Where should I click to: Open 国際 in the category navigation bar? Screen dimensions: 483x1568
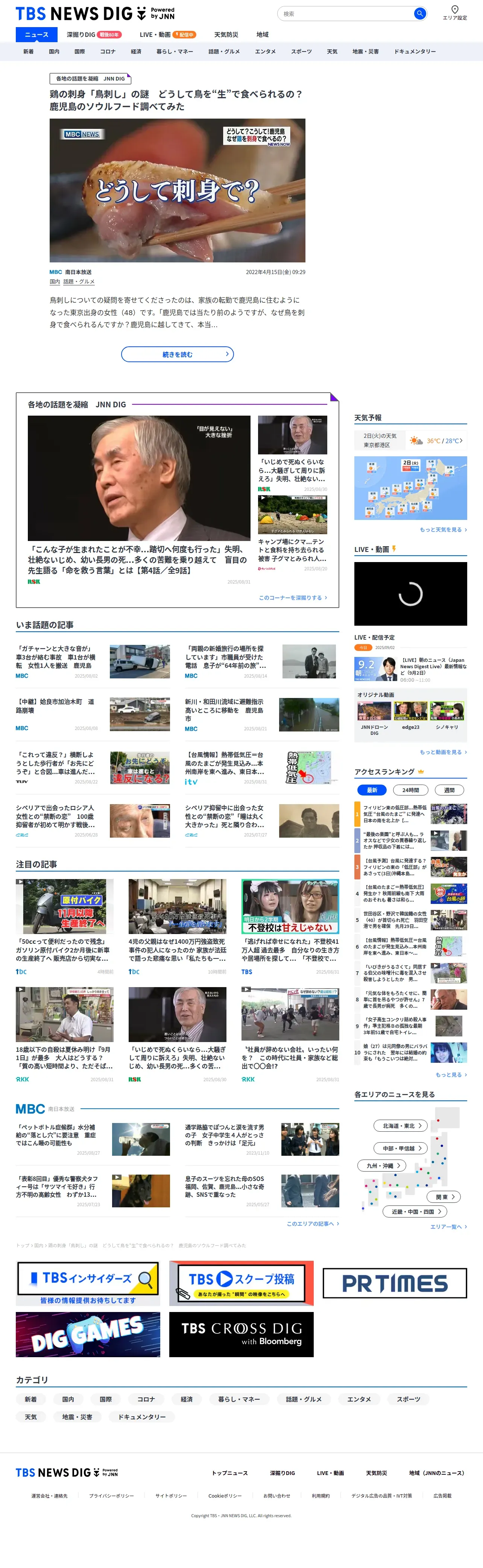tap(80, 52)
